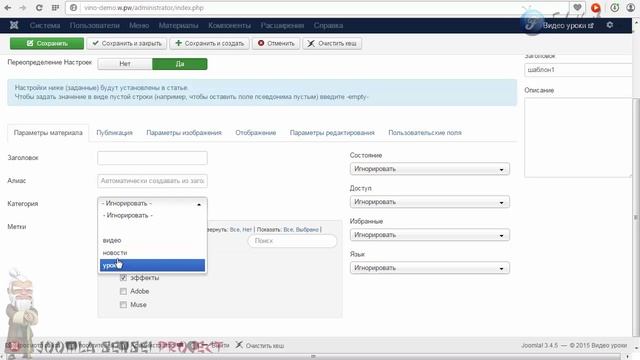
Task: Check the Adobe tag checkbox
Action: pos(123,291)
